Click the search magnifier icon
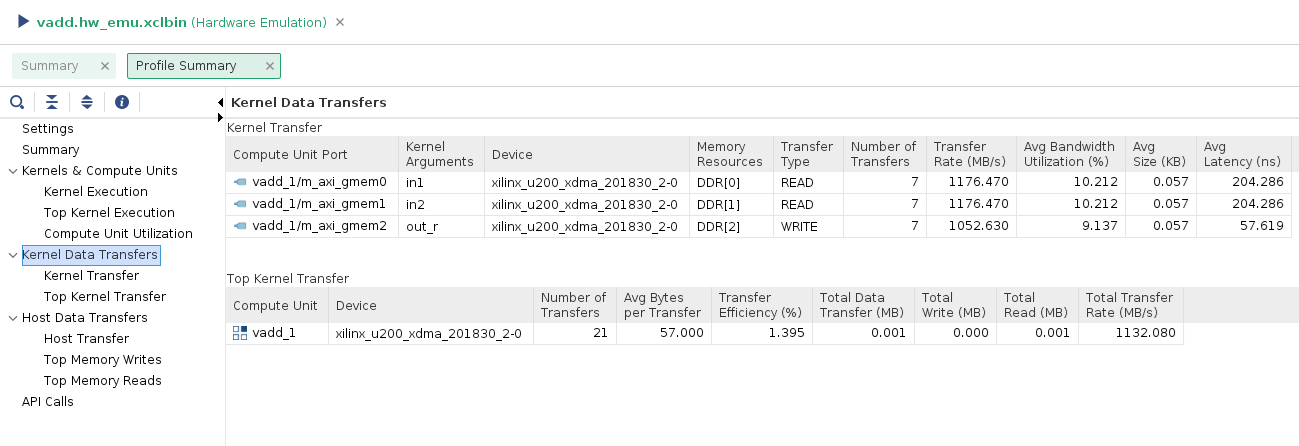1299x446 pixels. pos(17,102)
